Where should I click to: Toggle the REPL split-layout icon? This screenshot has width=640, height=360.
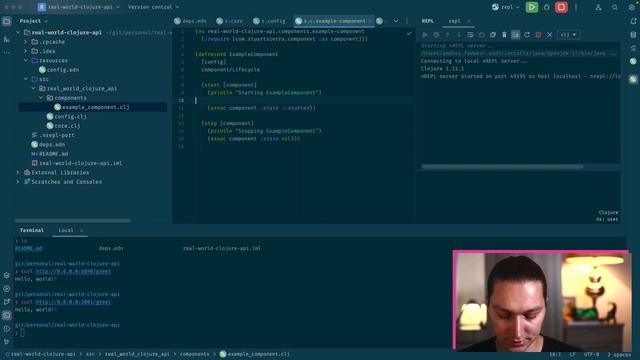pos(516,35)
